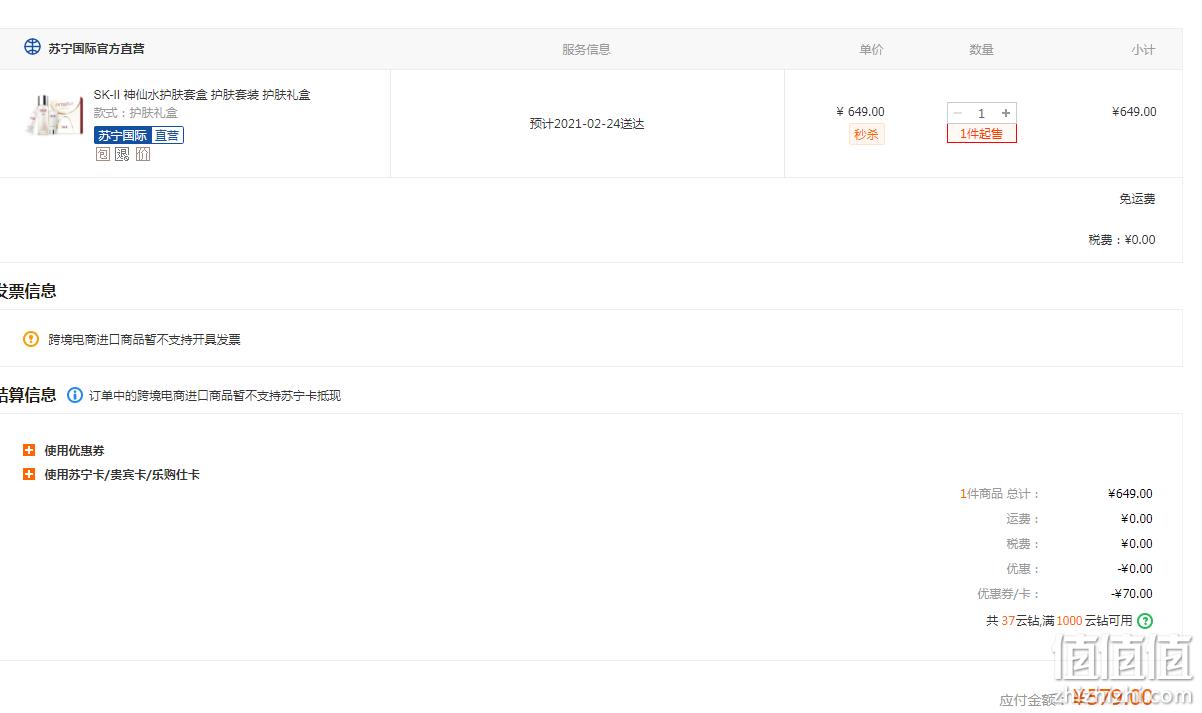Click the 订单中的跨境电商进口商品暂不支持苏宁卡抵现 note
The height and width of the screenshot is (713, 1202).
coord(215,396)
